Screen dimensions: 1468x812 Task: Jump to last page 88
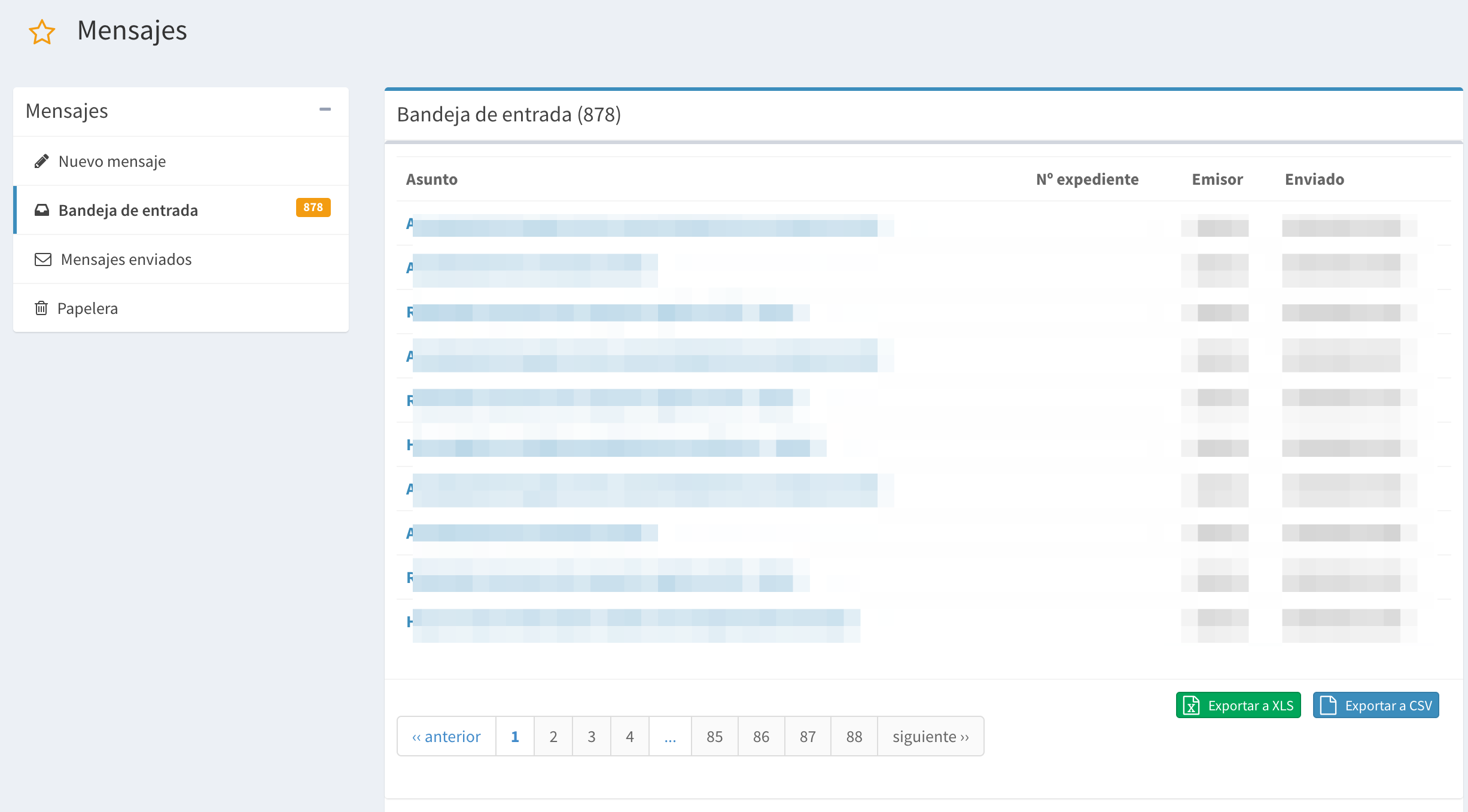click(x=854, y=737)
